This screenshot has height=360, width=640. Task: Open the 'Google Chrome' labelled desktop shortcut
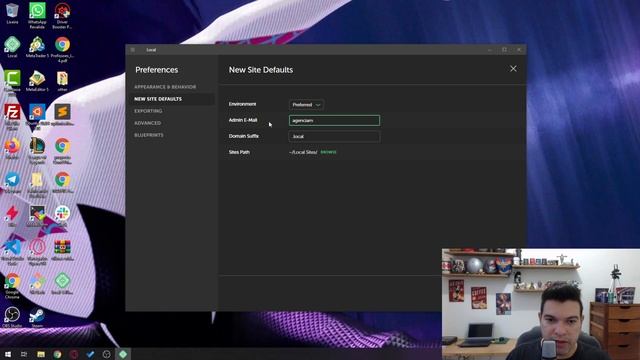tap(12, 285)
